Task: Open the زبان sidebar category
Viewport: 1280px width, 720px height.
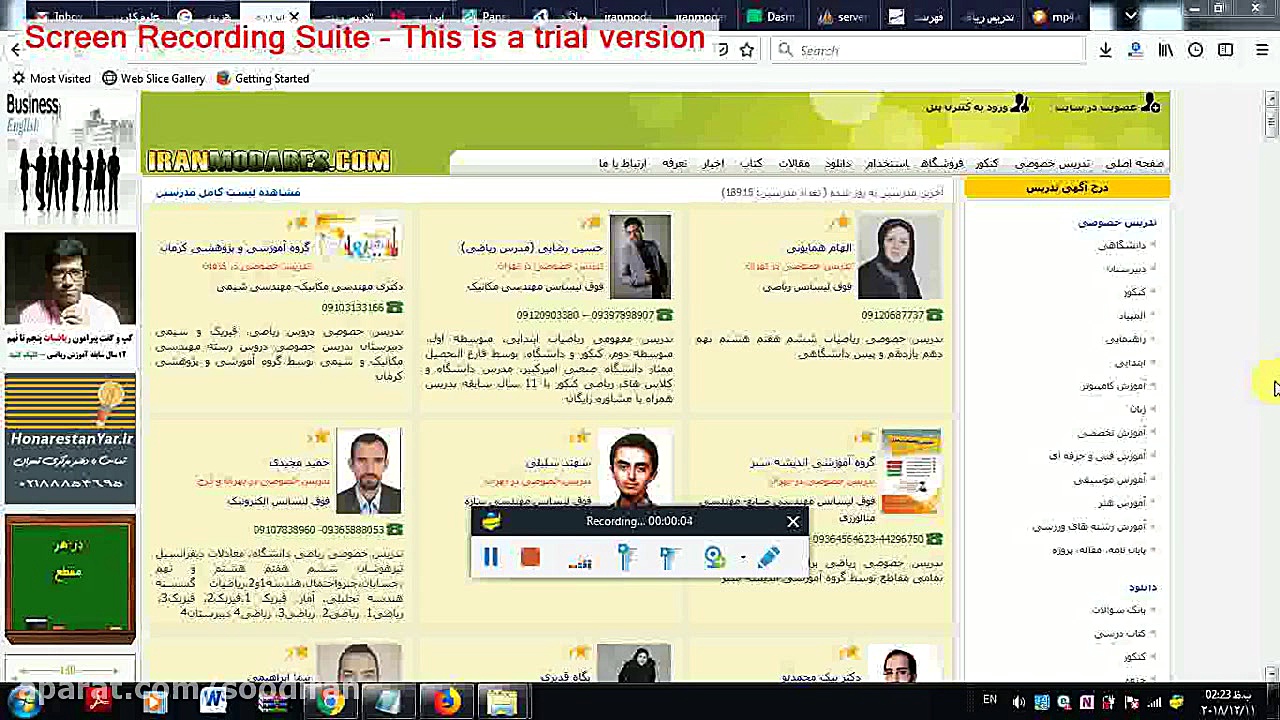Action: coord(1138,409)
